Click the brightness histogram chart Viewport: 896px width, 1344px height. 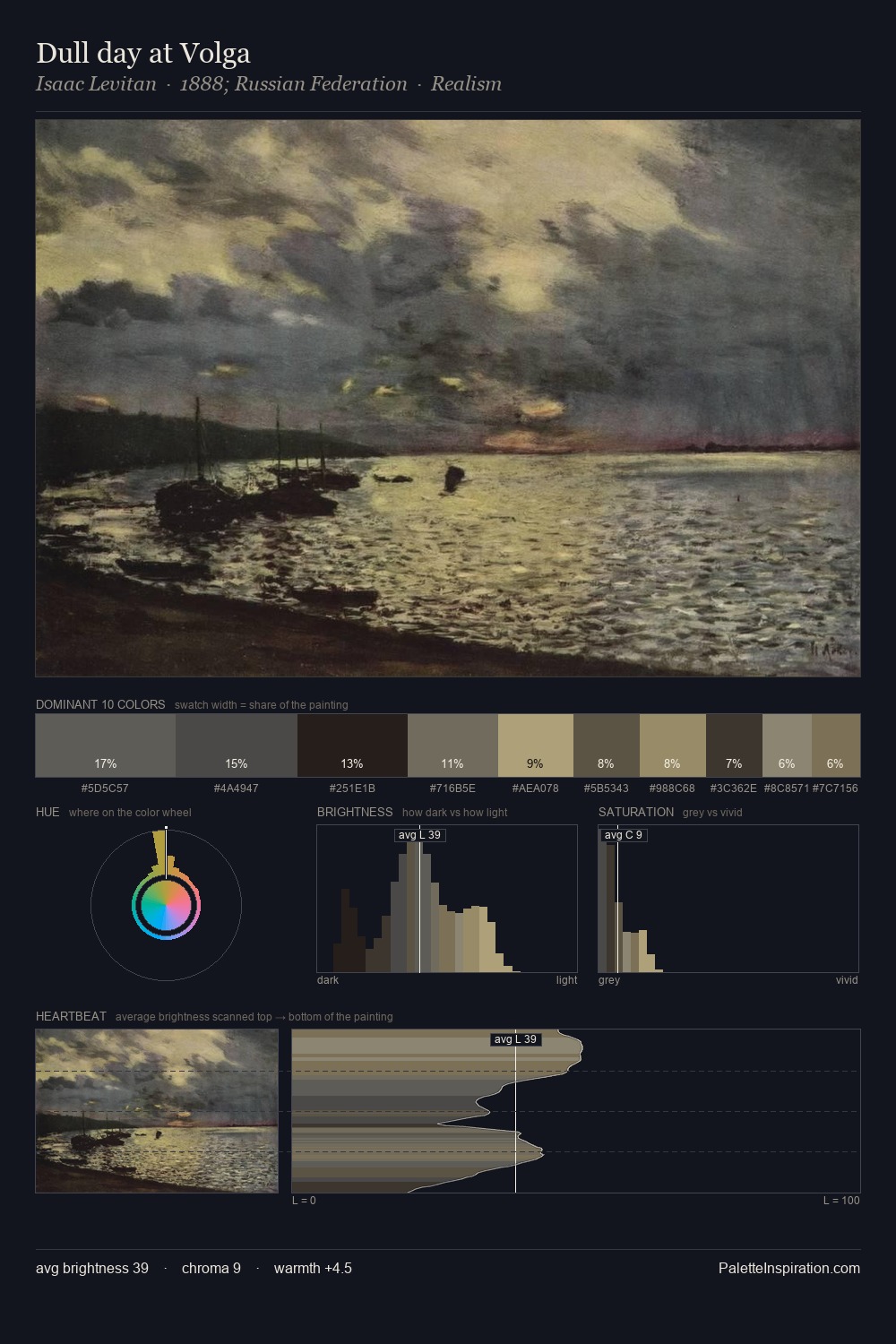[x=447, y=899]
